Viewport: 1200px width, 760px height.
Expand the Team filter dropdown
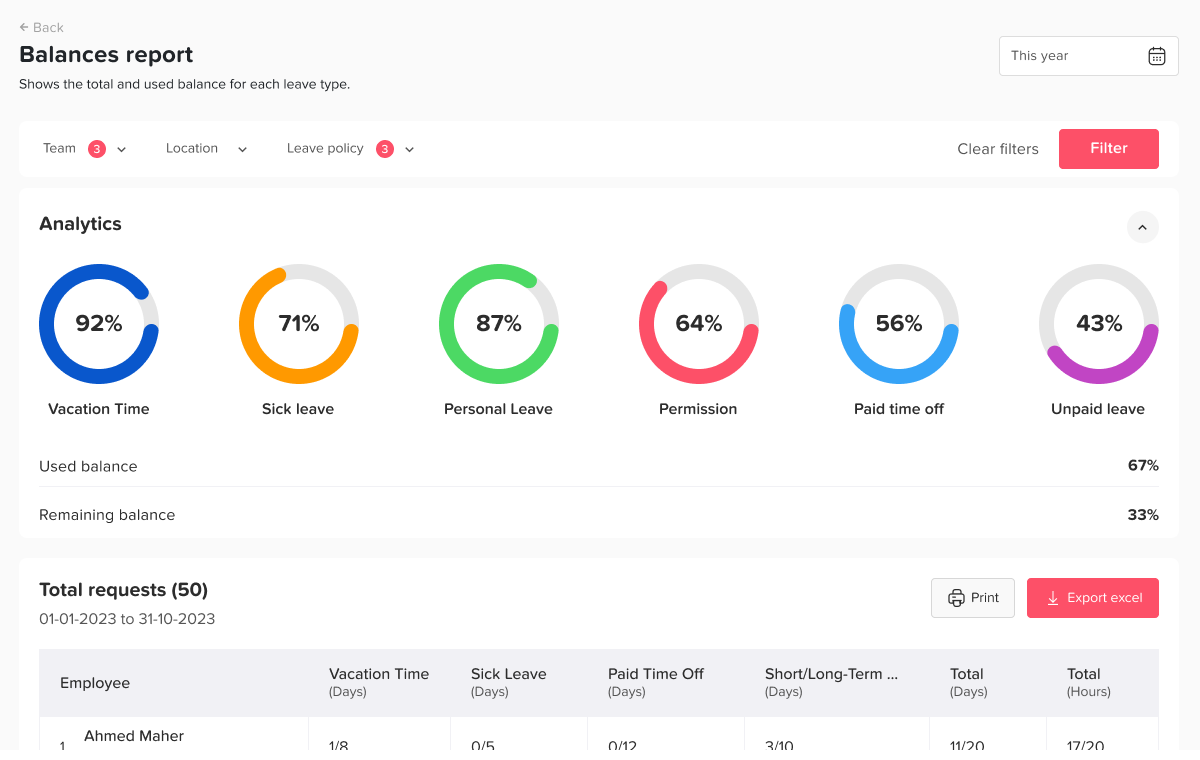click(122, 149)
